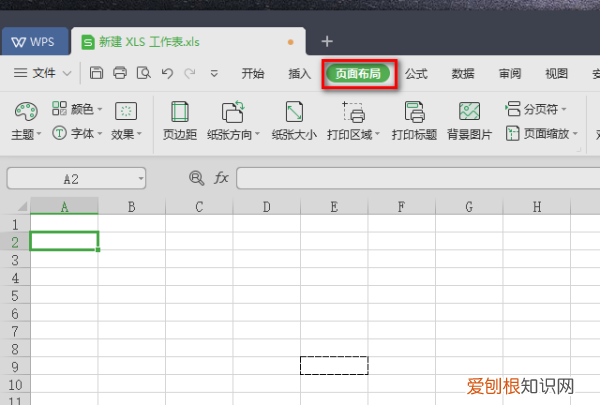Switch to the 审阅 tab
The width and height of the screenshot is (600, 405).
coord(510,73)
